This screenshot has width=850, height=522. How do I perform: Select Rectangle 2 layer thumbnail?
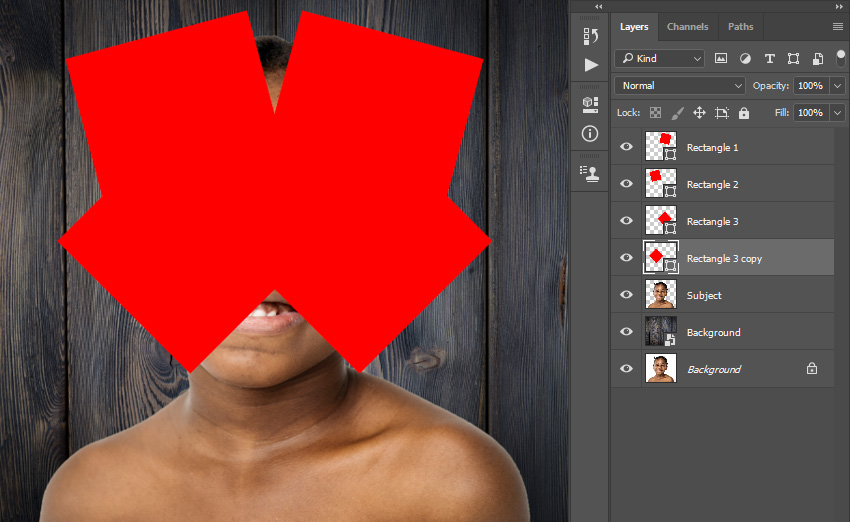661,183
